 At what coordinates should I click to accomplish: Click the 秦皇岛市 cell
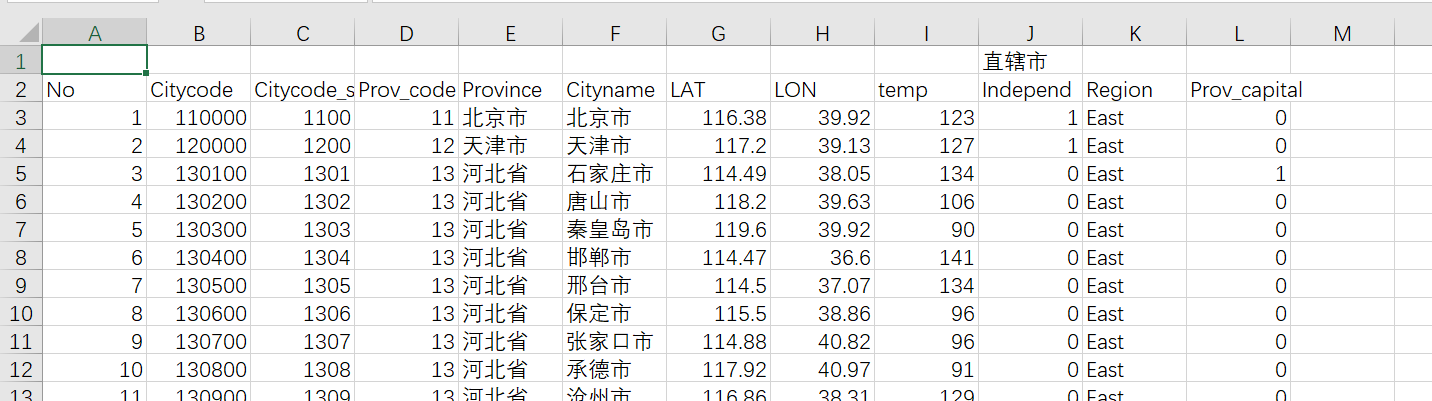(614, 230)
